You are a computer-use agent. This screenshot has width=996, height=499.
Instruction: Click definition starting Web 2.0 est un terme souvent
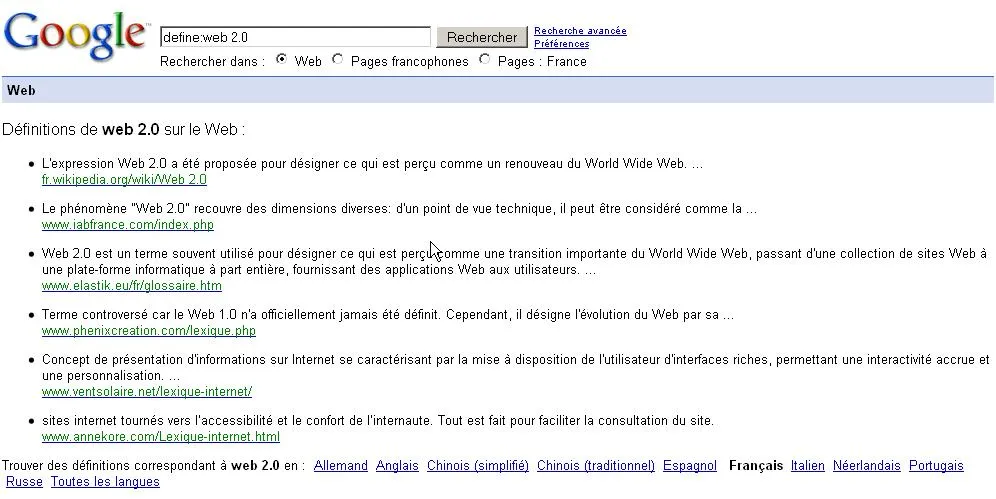click(x=515, y=261)
